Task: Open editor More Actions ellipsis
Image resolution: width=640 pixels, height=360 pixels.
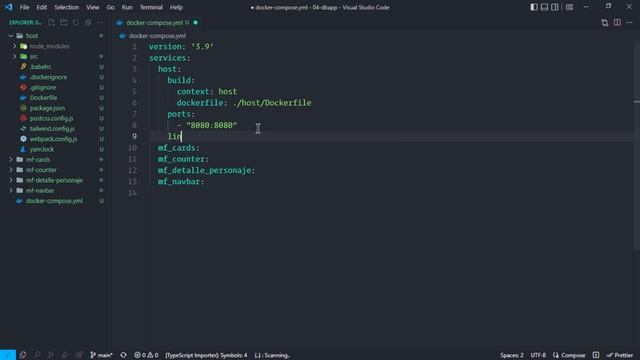Action: click(x=629, y=23)
